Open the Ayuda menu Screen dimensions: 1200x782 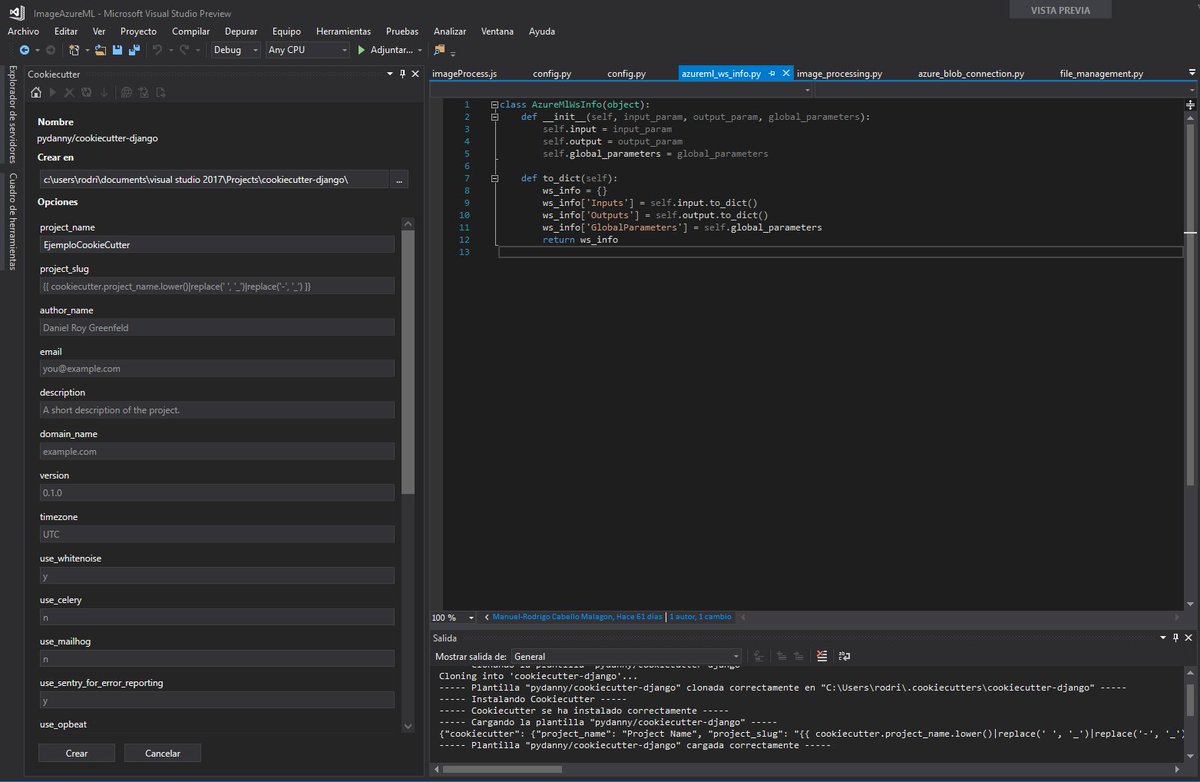point(542,31)
